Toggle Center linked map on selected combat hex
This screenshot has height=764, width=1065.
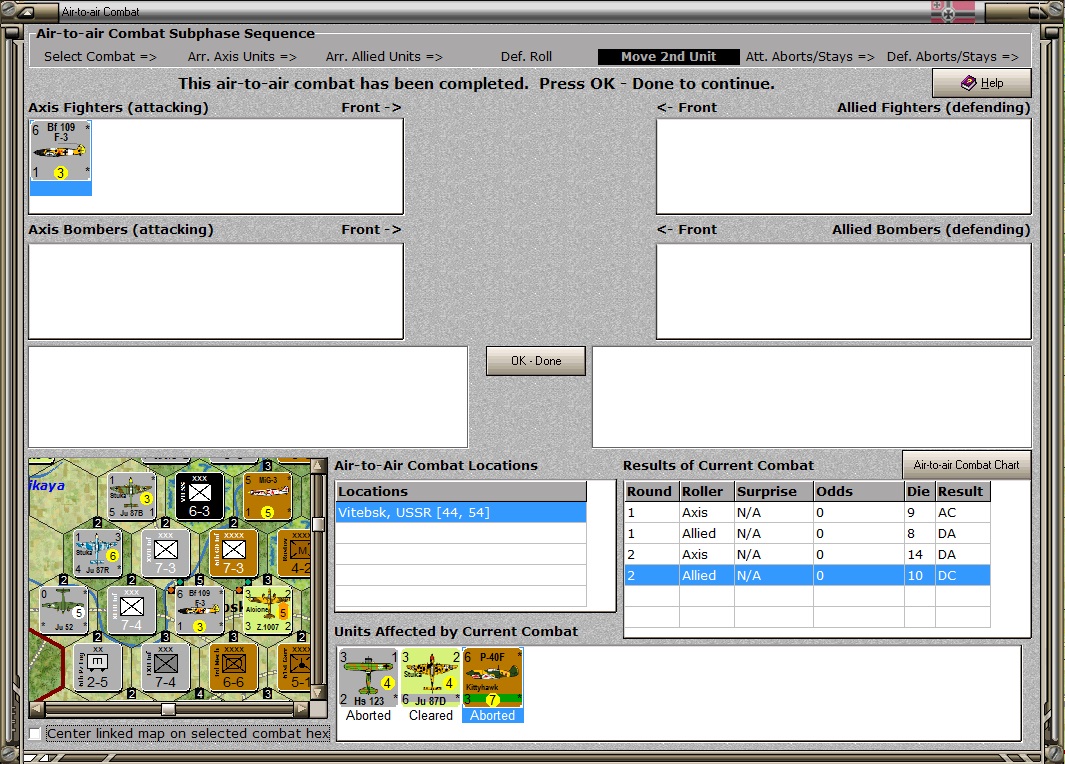click(35, 733)
